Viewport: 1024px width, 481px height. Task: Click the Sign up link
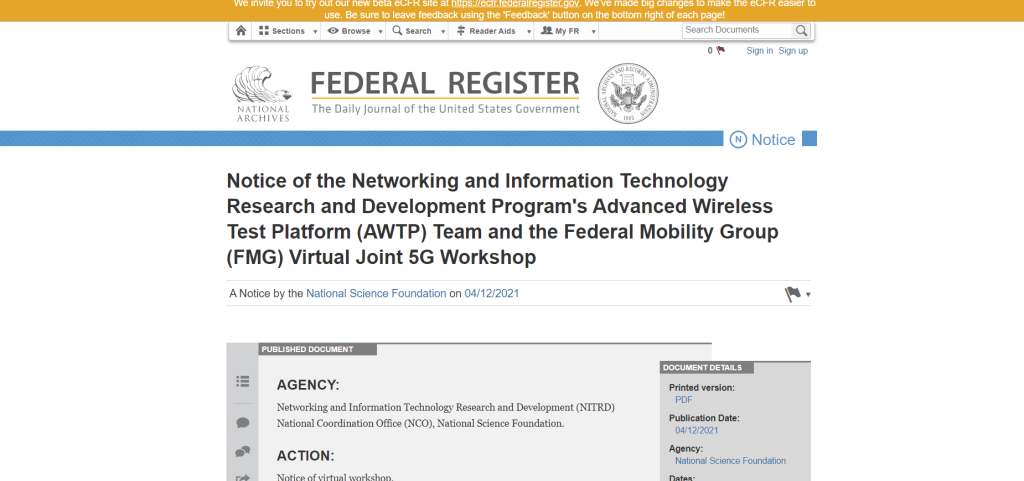click(793, 51)
